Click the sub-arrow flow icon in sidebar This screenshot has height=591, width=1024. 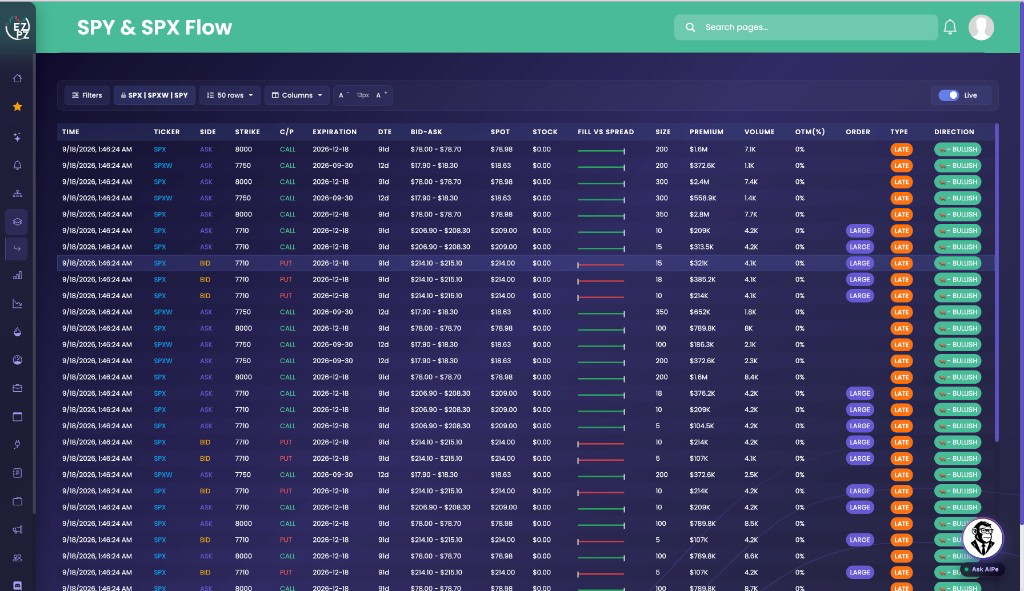[18, 248]
